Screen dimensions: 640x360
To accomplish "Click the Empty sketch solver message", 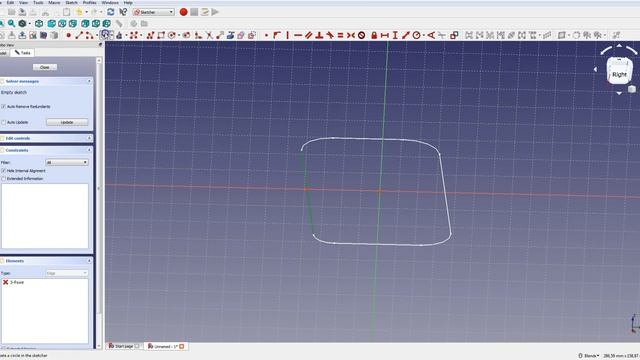I will pos(14,92).
